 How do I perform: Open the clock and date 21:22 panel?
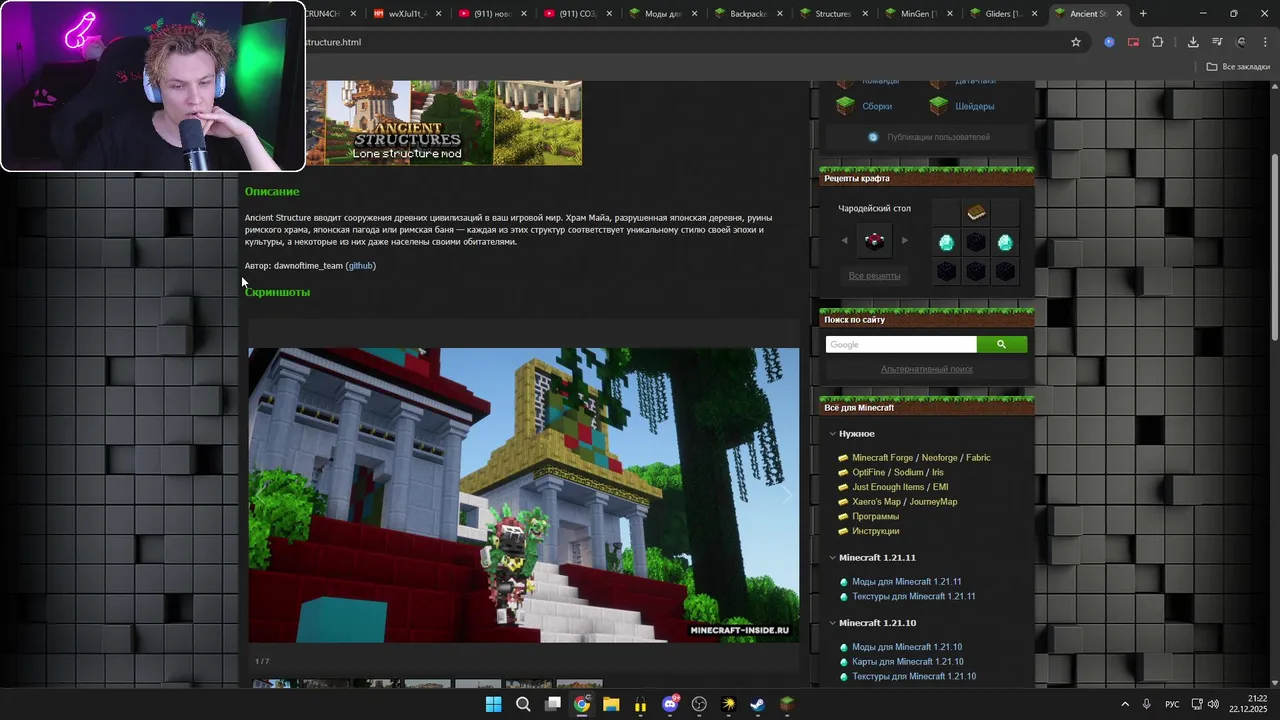click(x=1248, y=704)
